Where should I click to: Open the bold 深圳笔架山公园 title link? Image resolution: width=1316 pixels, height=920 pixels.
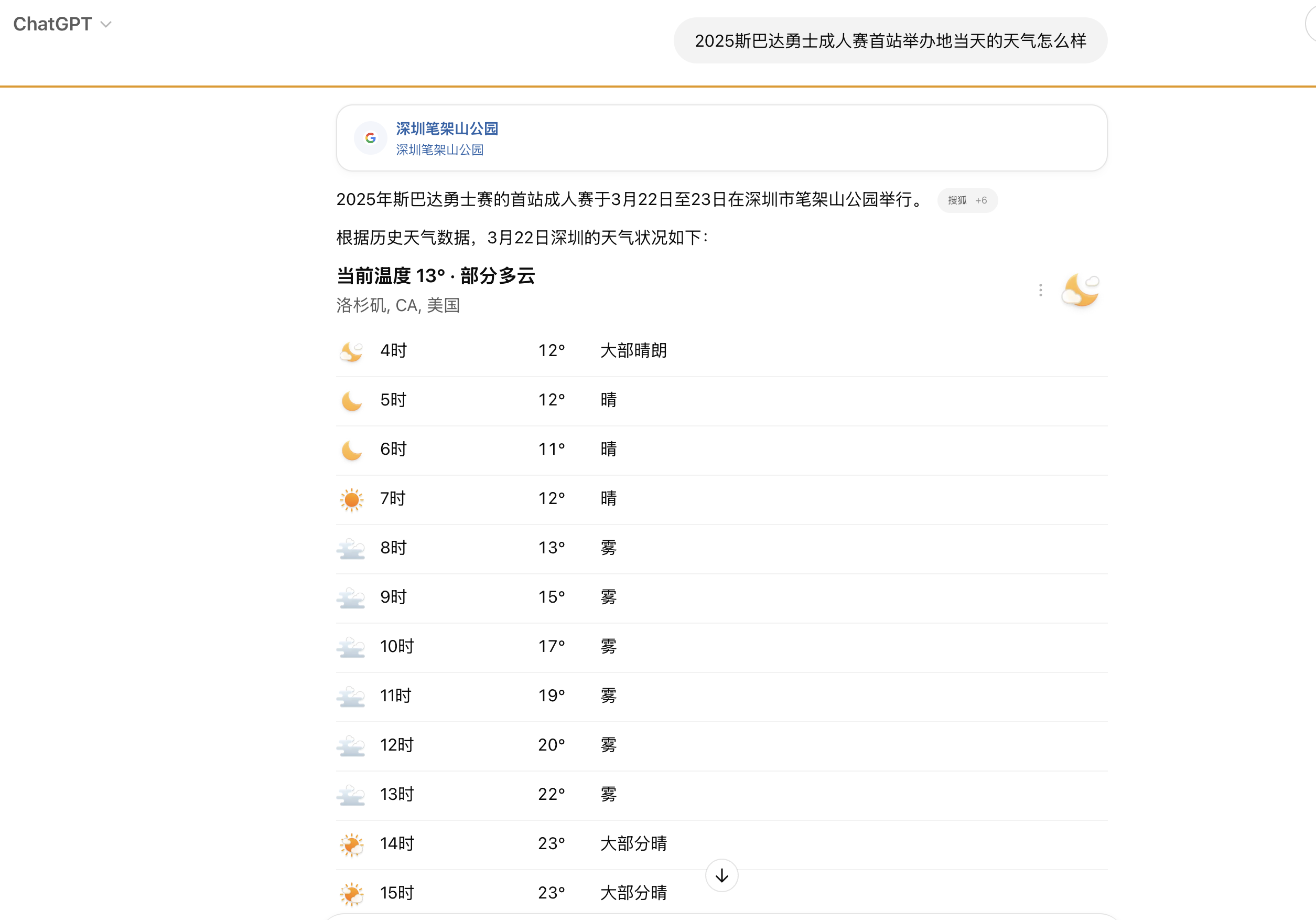tap(447, 129)
